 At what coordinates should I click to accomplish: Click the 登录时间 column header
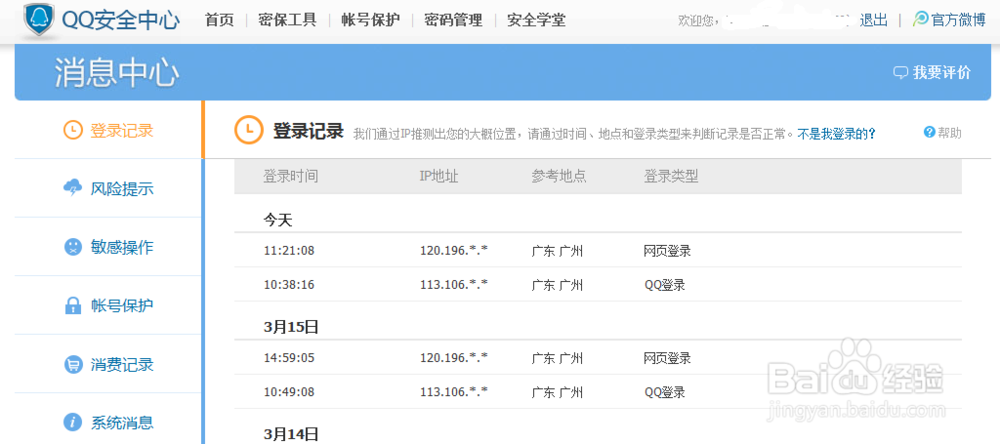[290, 176]
